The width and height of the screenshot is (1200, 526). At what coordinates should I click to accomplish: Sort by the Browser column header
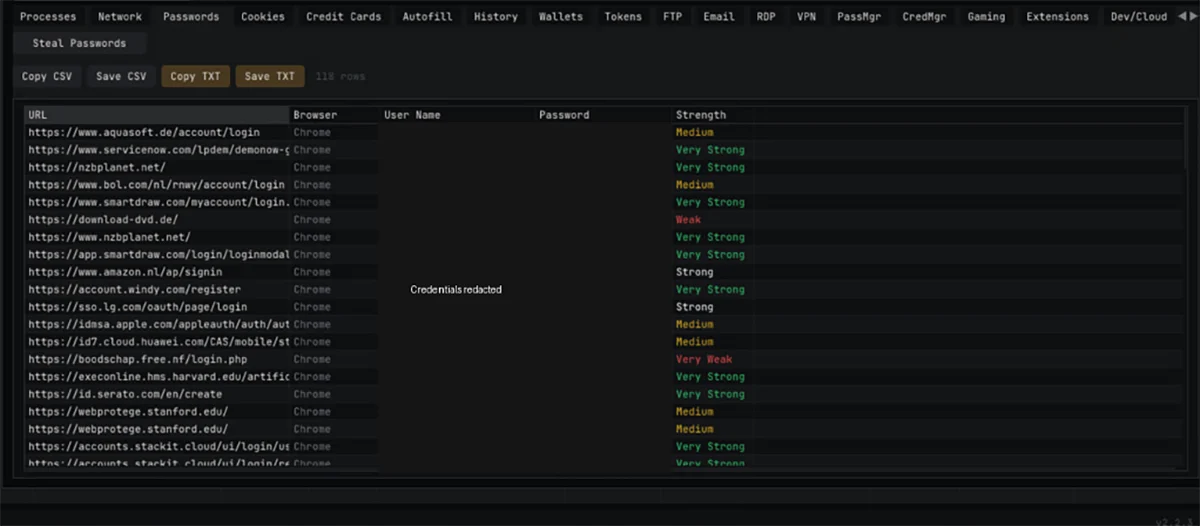point(335,115)
